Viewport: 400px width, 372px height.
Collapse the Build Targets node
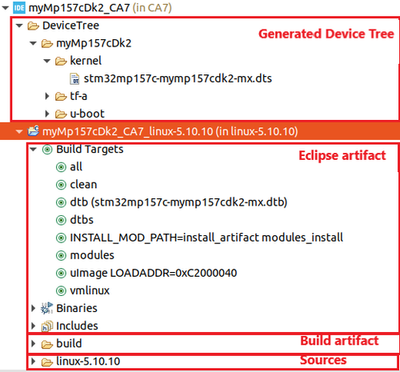(33, 150)
